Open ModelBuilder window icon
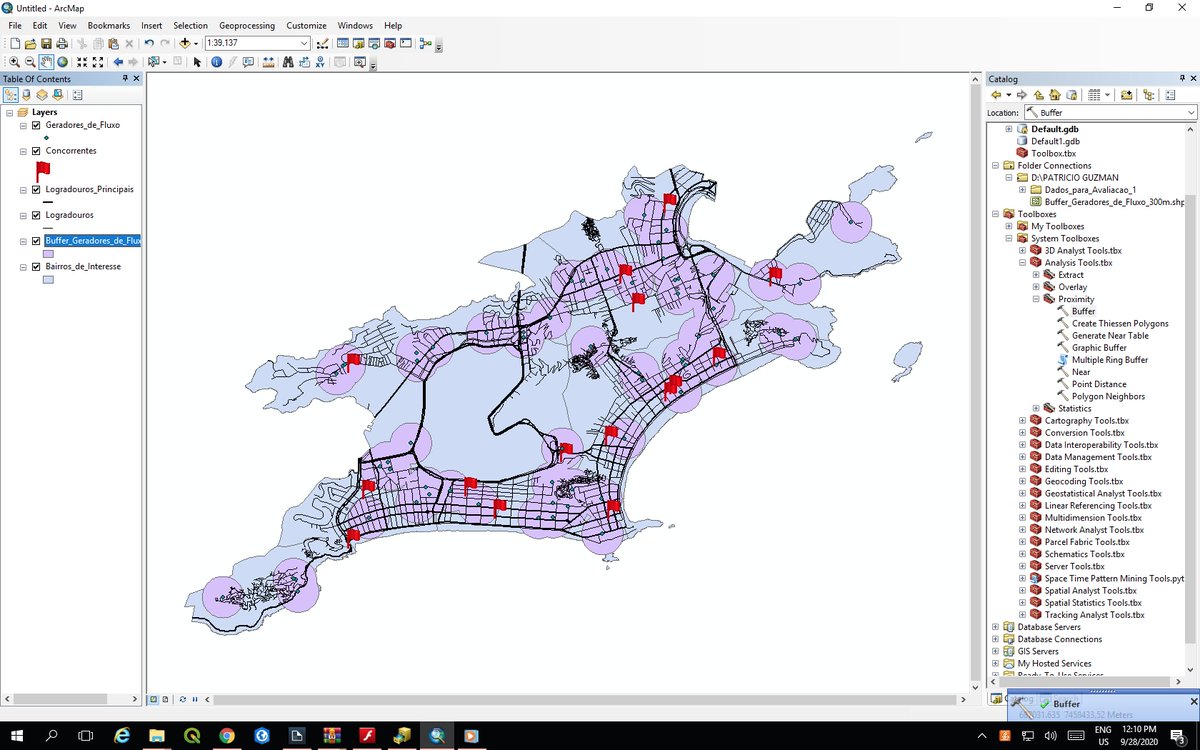The width and height of the screenshot is (1200, 750). pyautogui.click(x=425, y=43)
